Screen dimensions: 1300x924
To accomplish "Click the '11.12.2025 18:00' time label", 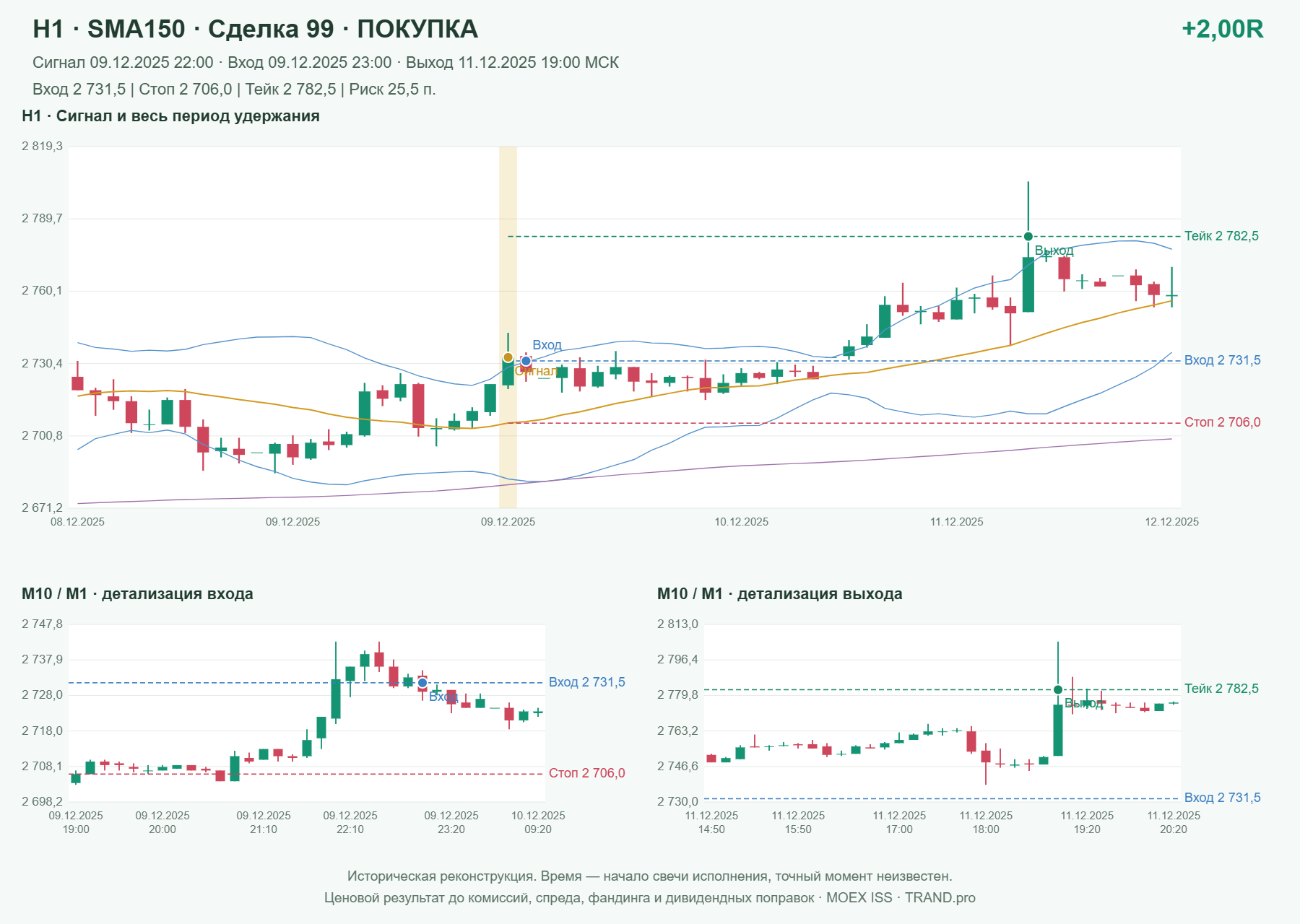I will tap(986, 822).
